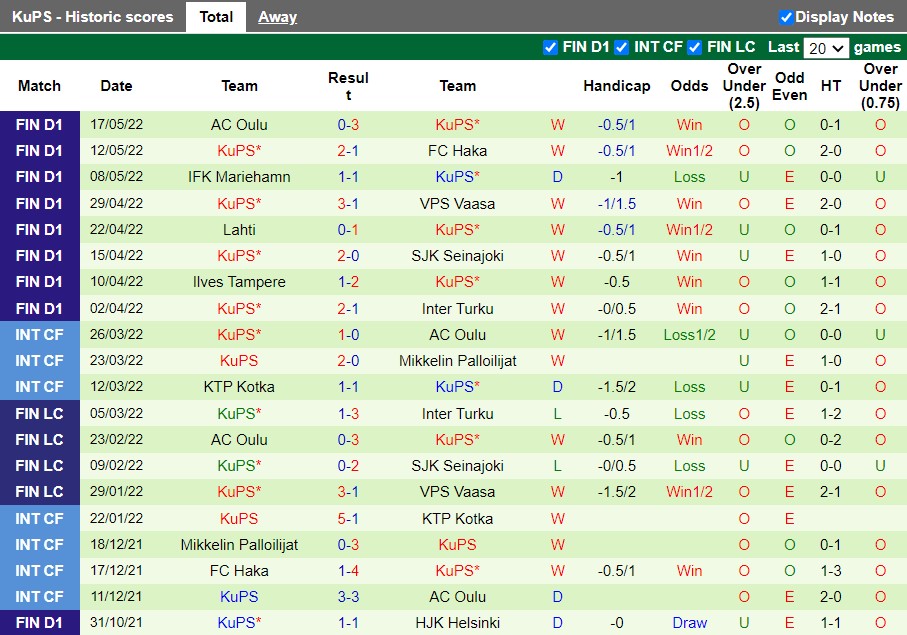
Task: Click FIN D1 league cell for 17/05/22
Action: (39, 125)
